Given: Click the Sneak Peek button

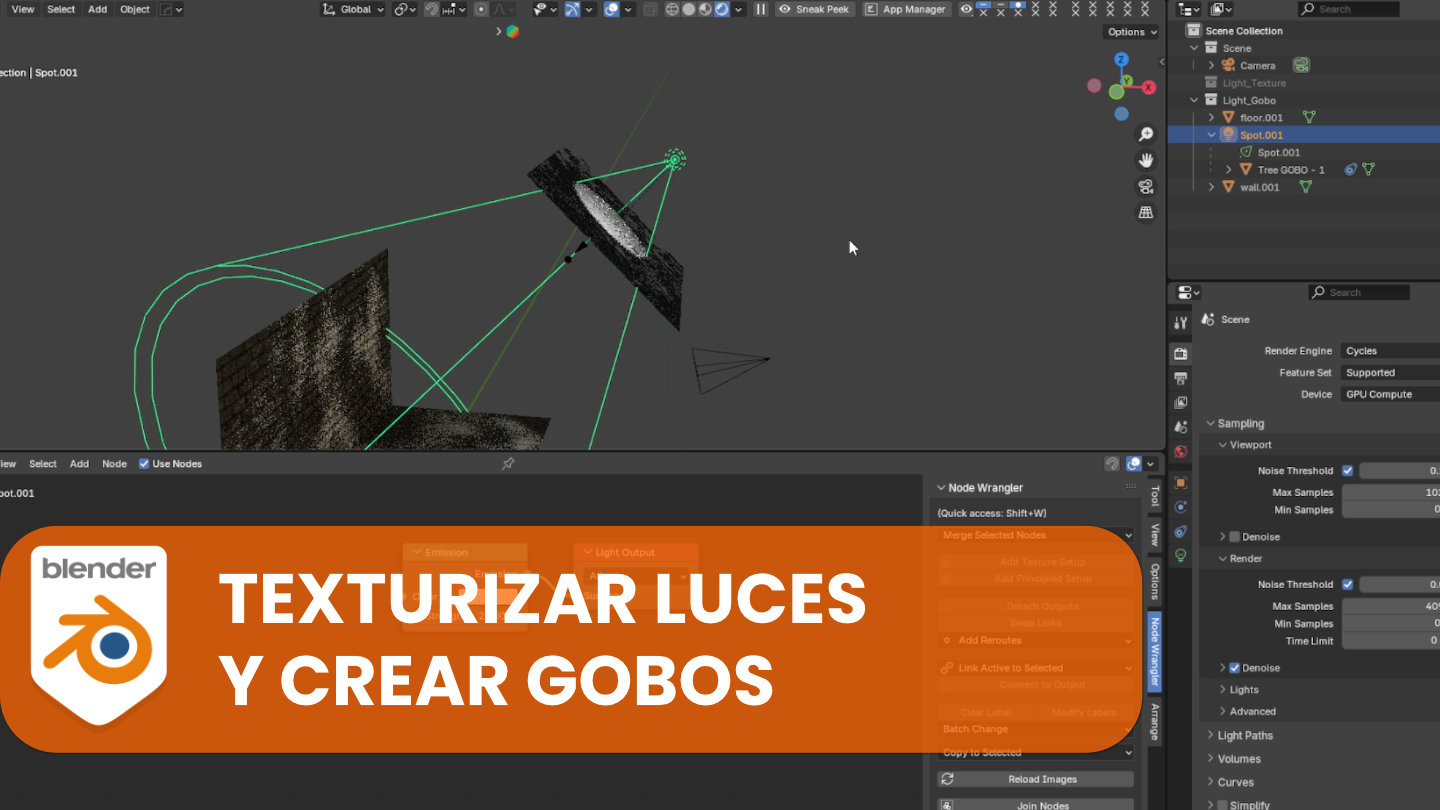Looking at the screenshot, I should (x=814, y=9).
